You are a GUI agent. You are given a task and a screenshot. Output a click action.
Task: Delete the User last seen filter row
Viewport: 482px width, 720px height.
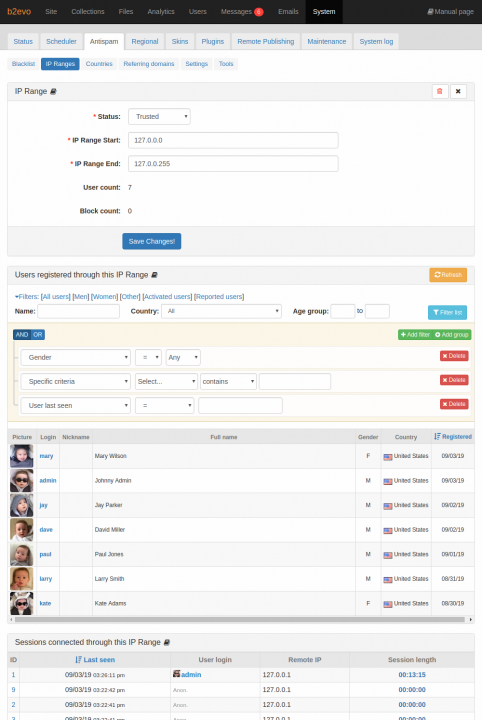[454, 404]
